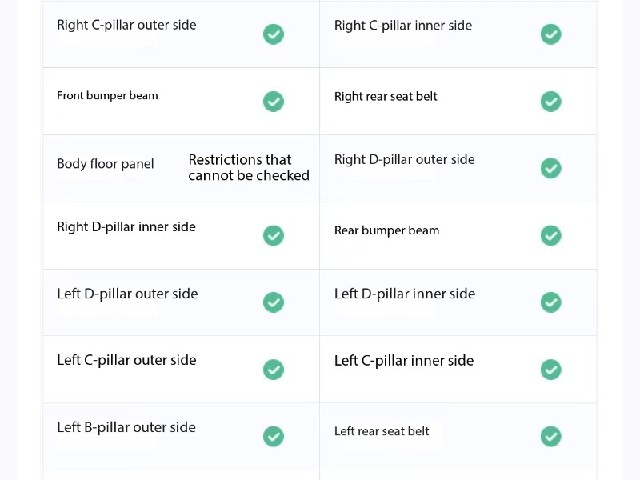The image size is (640, 480).
Task: Click the Right D-pillar inner side checkmark
Action: click(273, 236)
